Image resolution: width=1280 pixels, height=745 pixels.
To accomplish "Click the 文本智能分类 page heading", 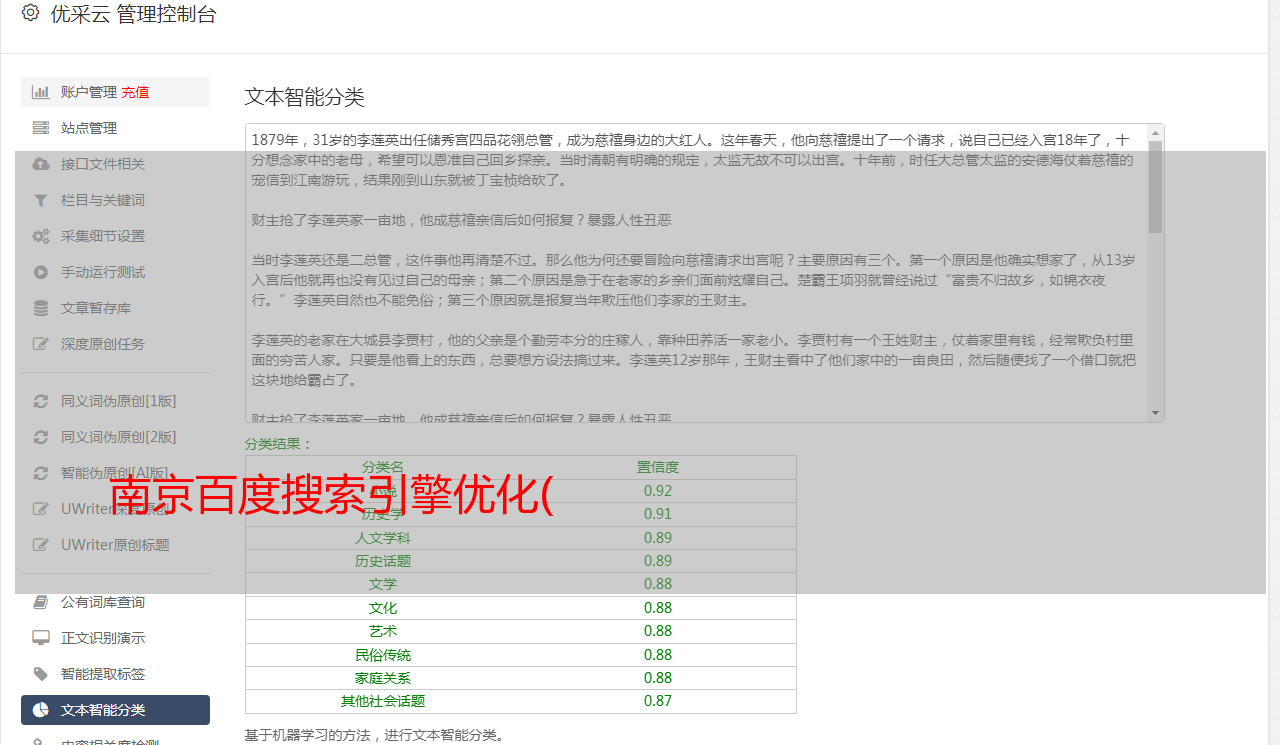I will [305, 97].
